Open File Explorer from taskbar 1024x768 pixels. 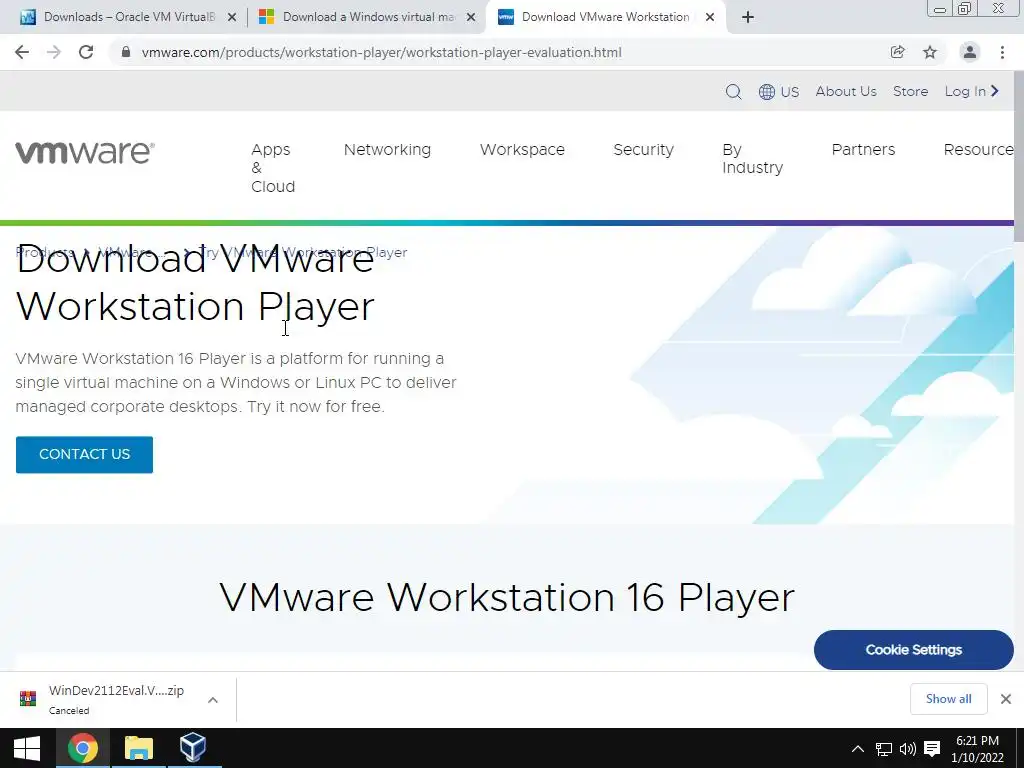(x=138, y=748)
